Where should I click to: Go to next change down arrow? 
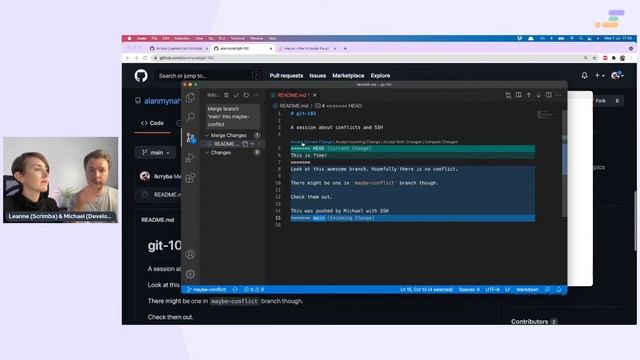point(538,95)
